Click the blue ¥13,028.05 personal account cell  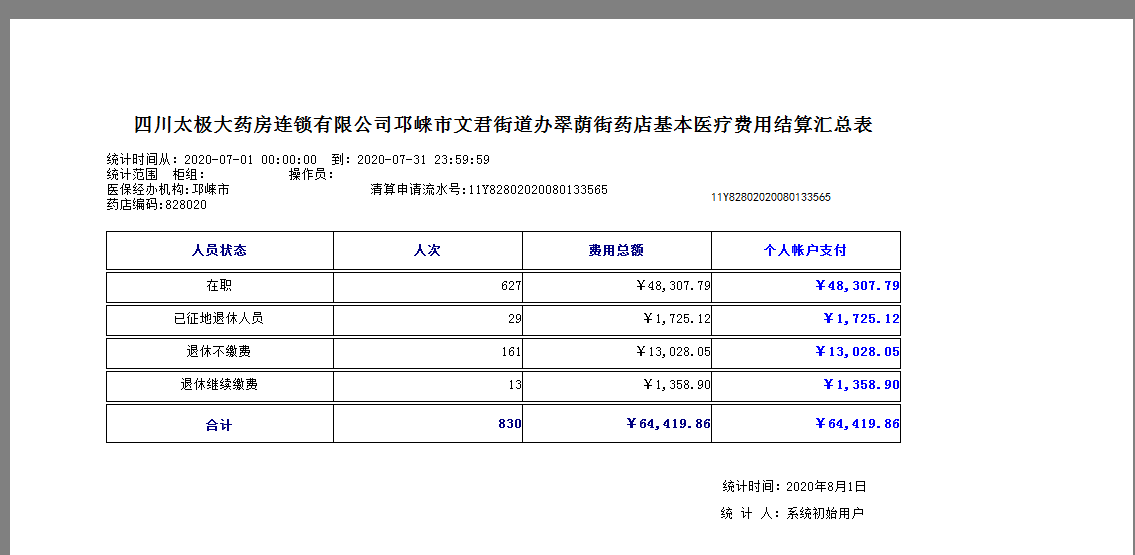click(806, 352)
